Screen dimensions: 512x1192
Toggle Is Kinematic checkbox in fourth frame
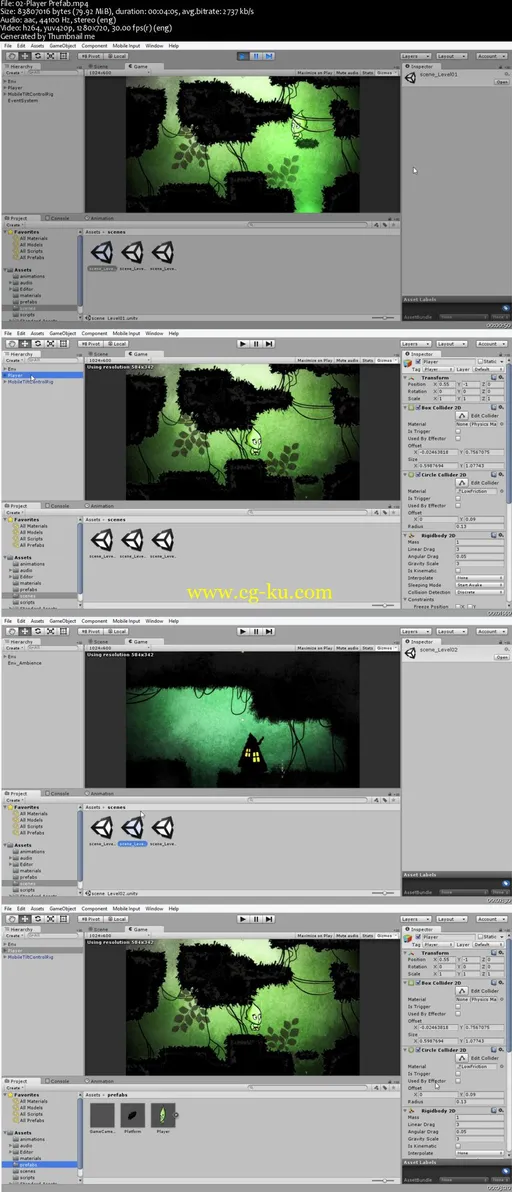click(458, 1146)
